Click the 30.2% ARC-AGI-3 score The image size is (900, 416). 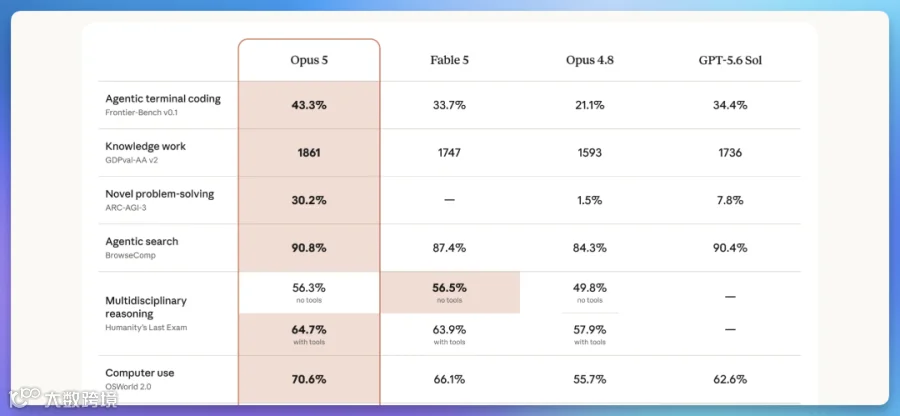point(309,200)
